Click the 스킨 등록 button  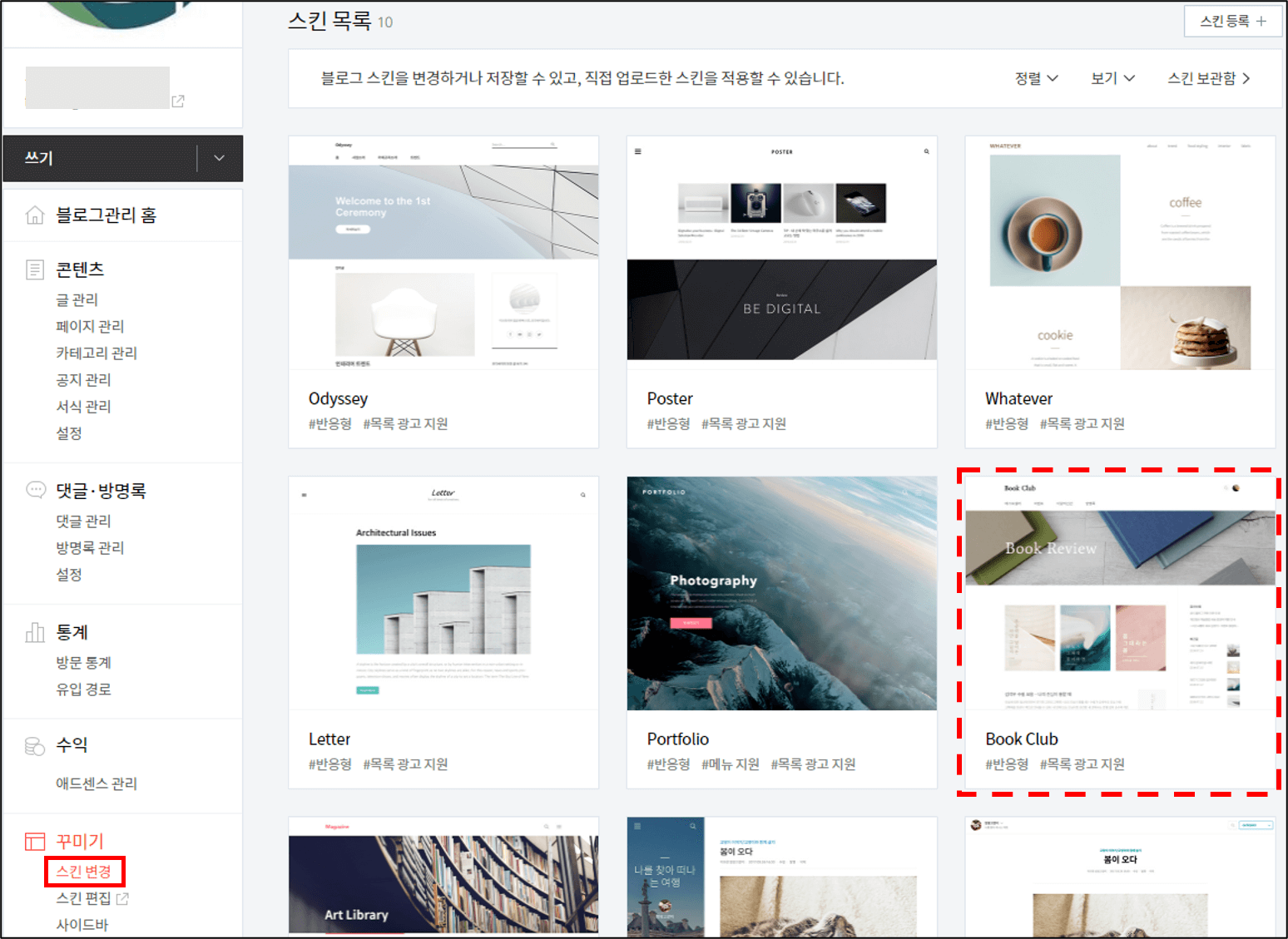[1233, 20]
